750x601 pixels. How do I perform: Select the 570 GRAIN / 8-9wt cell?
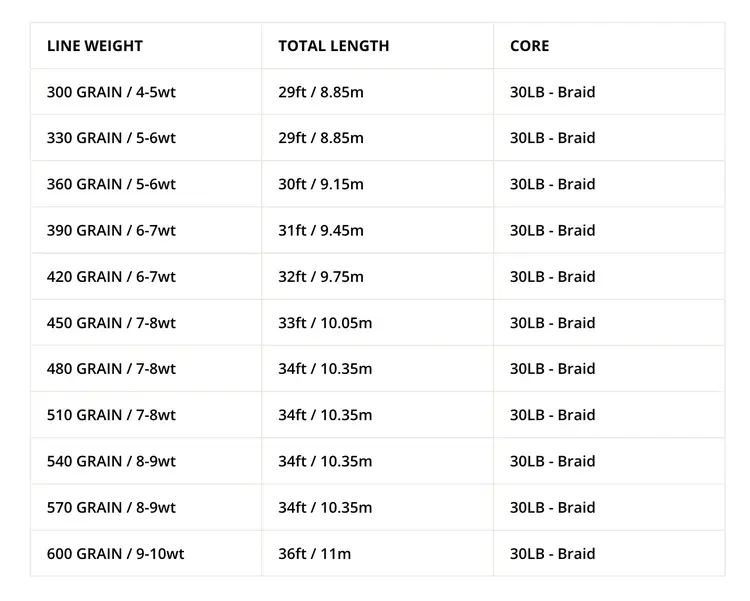coord(111,507)
